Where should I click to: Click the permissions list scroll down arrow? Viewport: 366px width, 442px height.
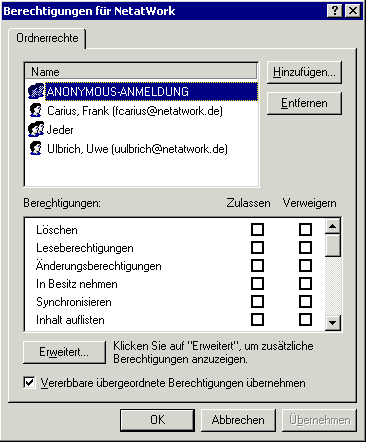click(x=333, y=323)
